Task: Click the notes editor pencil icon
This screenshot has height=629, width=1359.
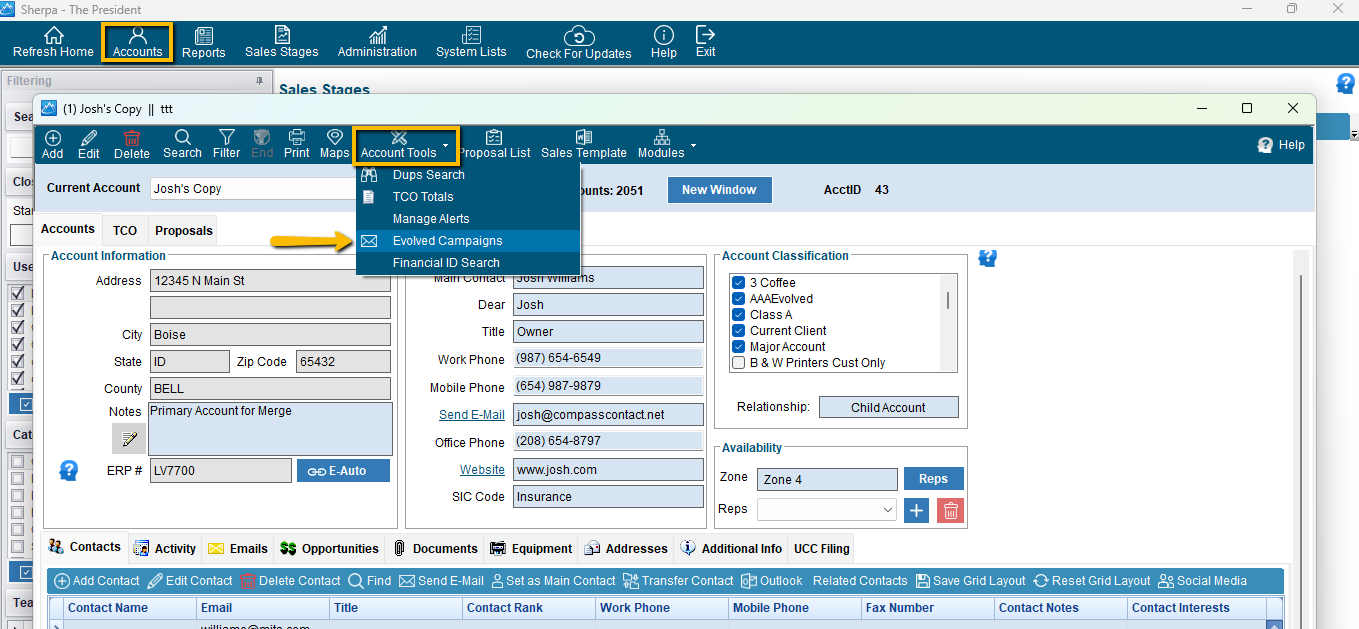Action: click(x=129, y=439)
